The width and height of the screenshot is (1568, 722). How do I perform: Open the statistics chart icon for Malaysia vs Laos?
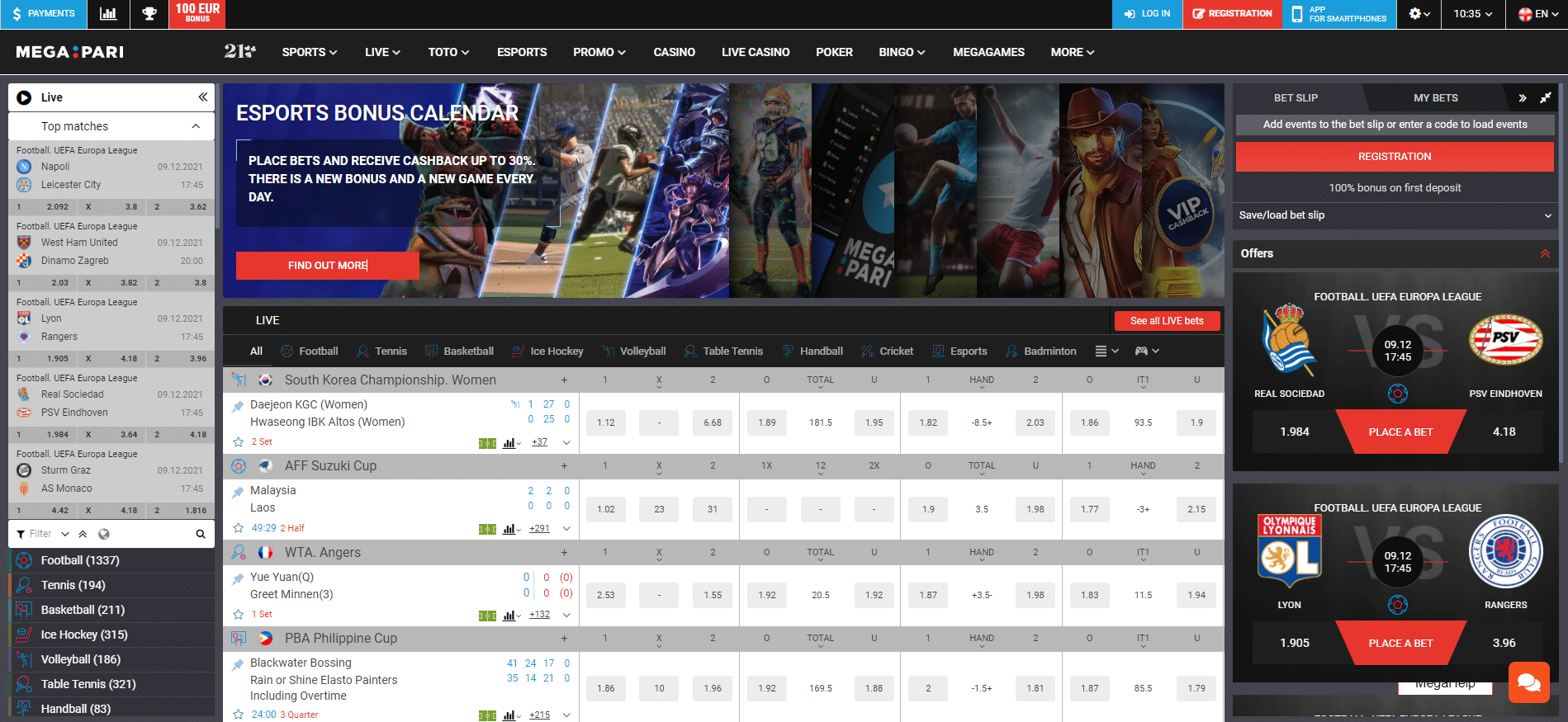tap(511, 528)
